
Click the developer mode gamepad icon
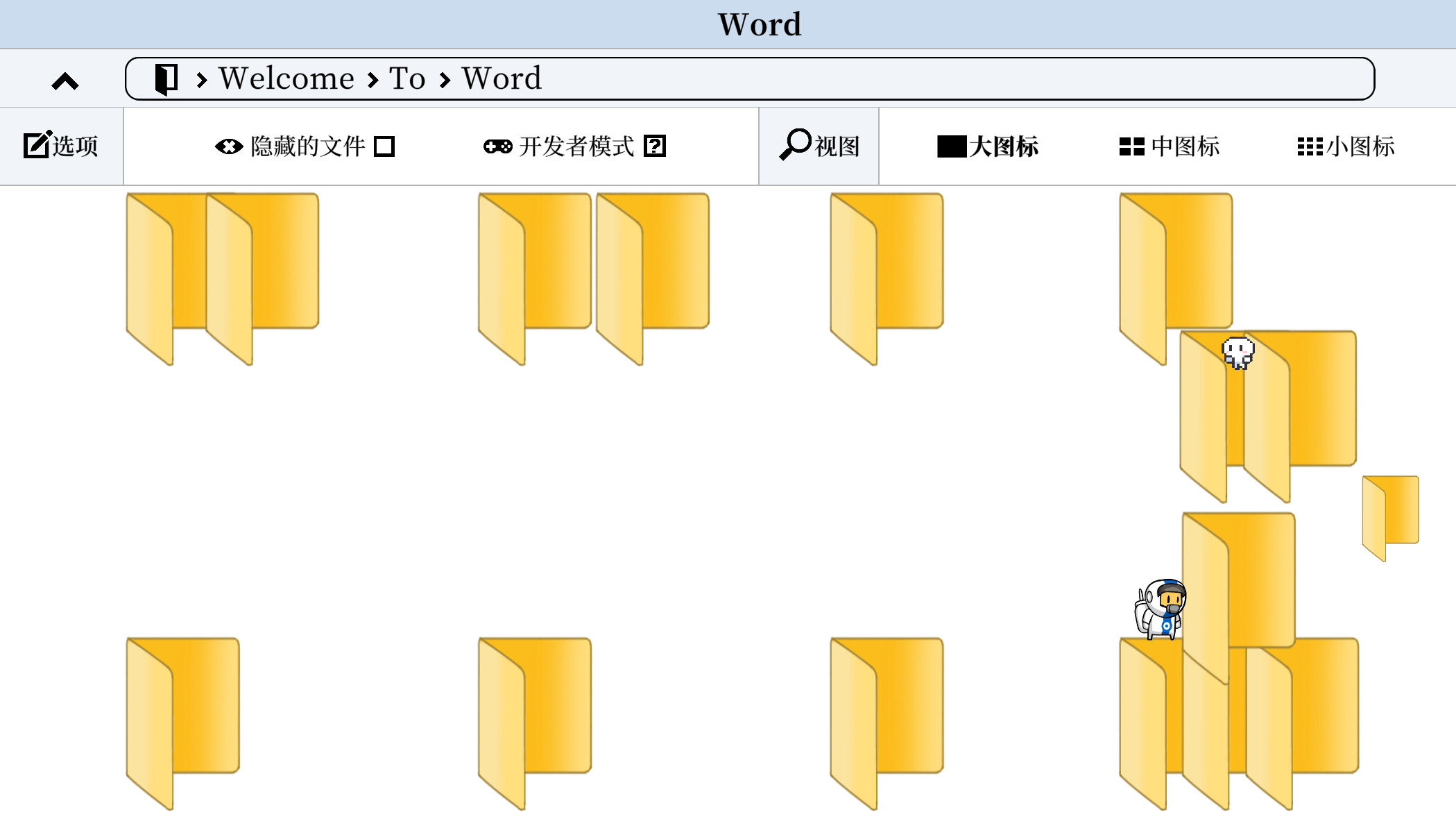pyautogui.click(x=497, y=146)
